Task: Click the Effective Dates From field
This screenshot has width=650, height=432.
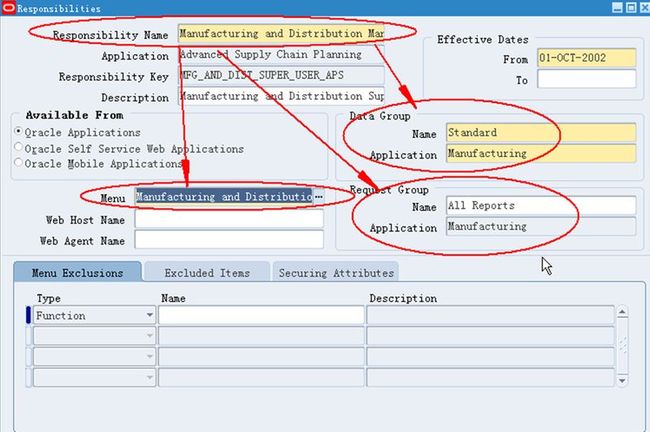Action: (587, 58)
